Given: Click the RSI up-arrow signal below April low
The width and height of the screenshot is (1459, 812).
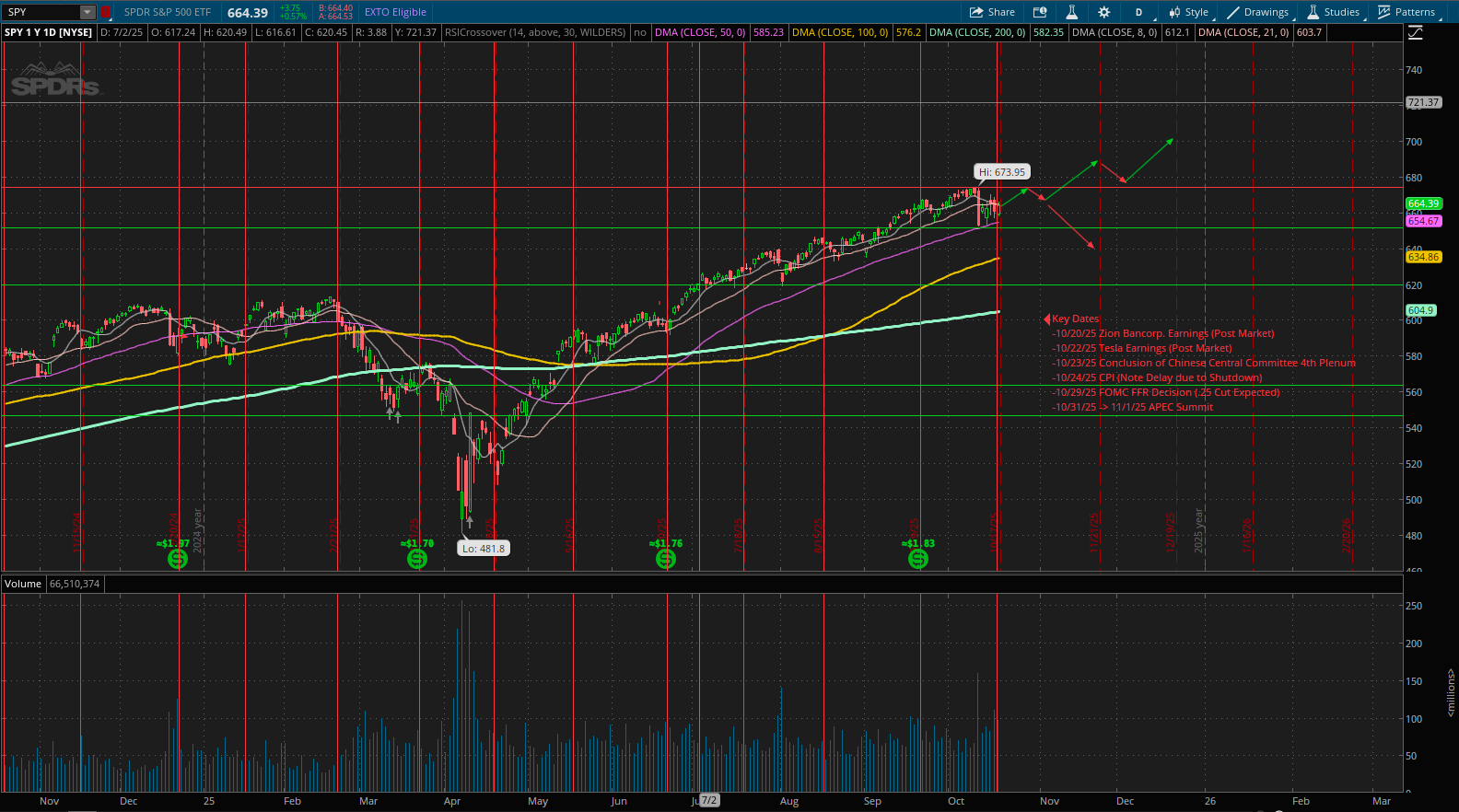Looking at the screenshot, I should pyautogui.click(x=470, y=522).
